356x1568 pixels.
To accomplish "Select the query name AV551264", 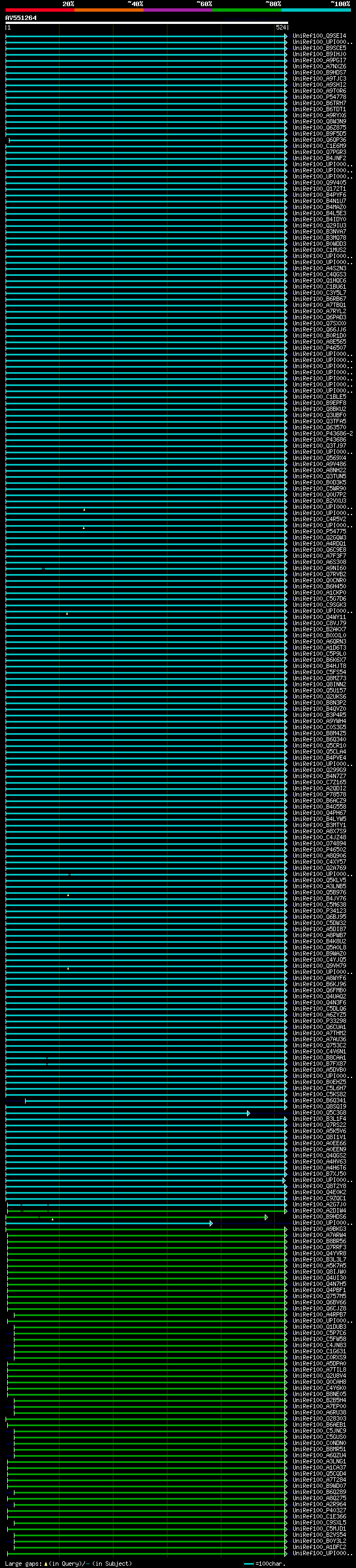I will tap(21, 18).
